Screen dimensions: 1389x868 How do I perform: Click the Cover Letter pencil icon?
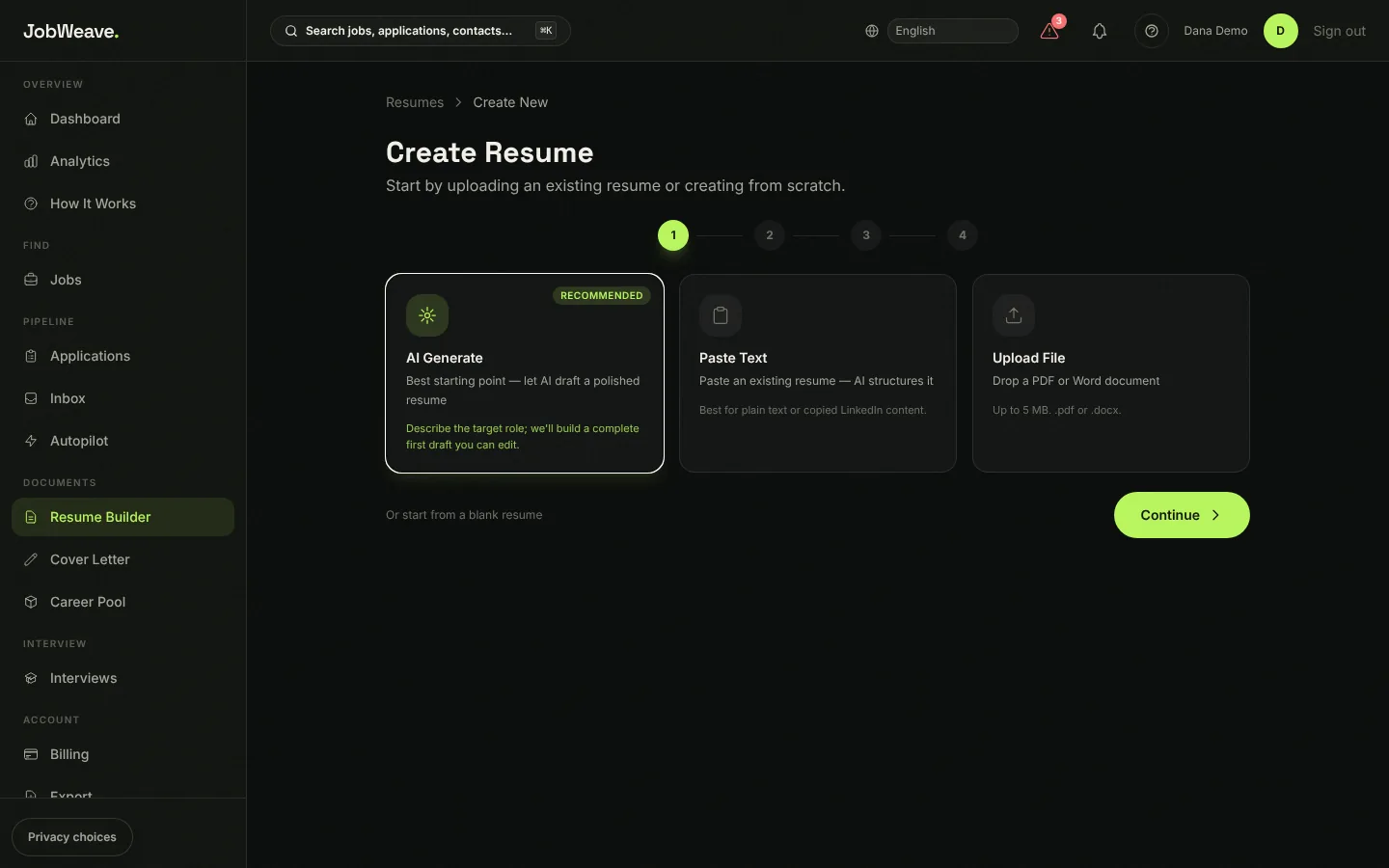[31, 559]
